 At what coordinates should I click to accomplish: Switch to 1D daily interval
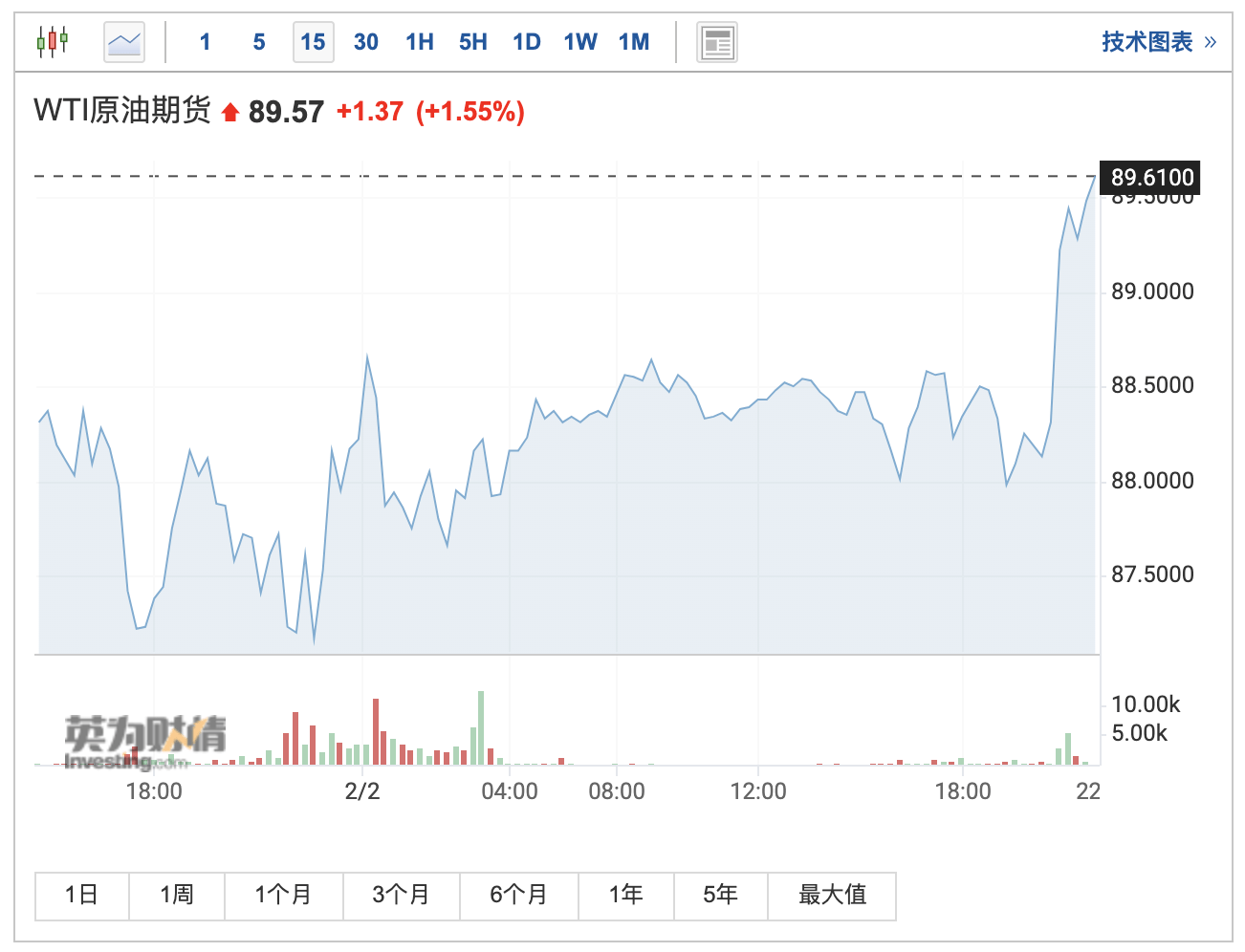point(527,42)
